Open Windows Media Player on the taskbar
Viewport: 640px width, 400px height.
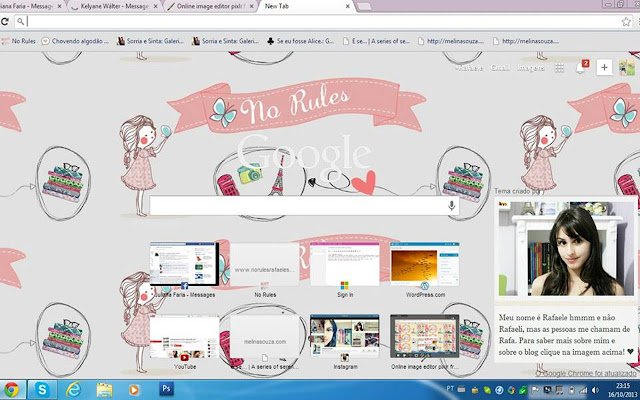pos(134,390)
